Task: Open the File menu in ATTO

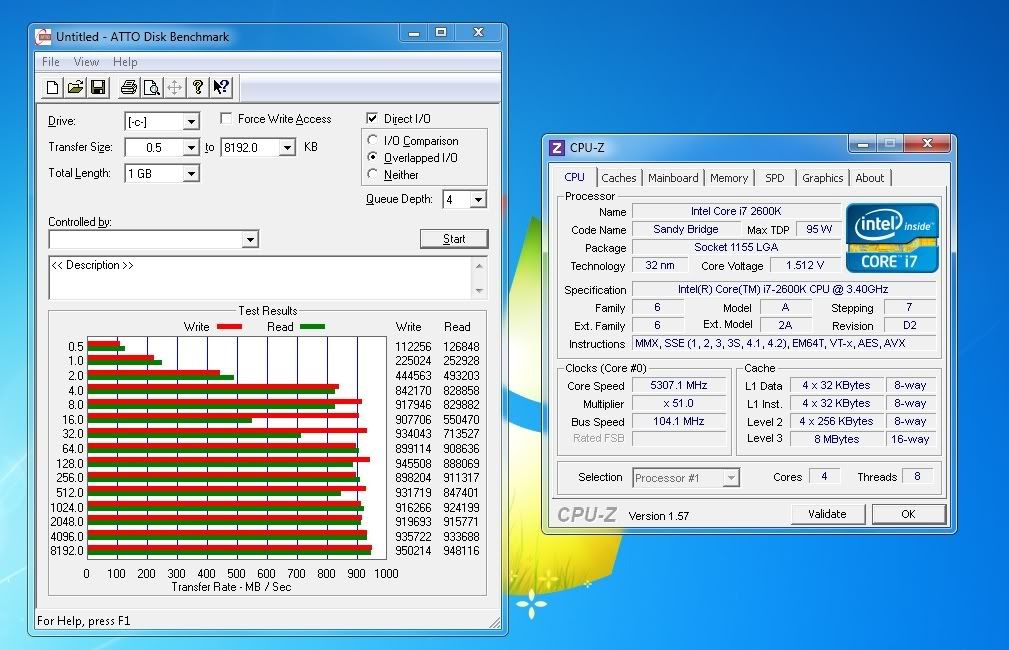Action: click(x=51, y=62)
